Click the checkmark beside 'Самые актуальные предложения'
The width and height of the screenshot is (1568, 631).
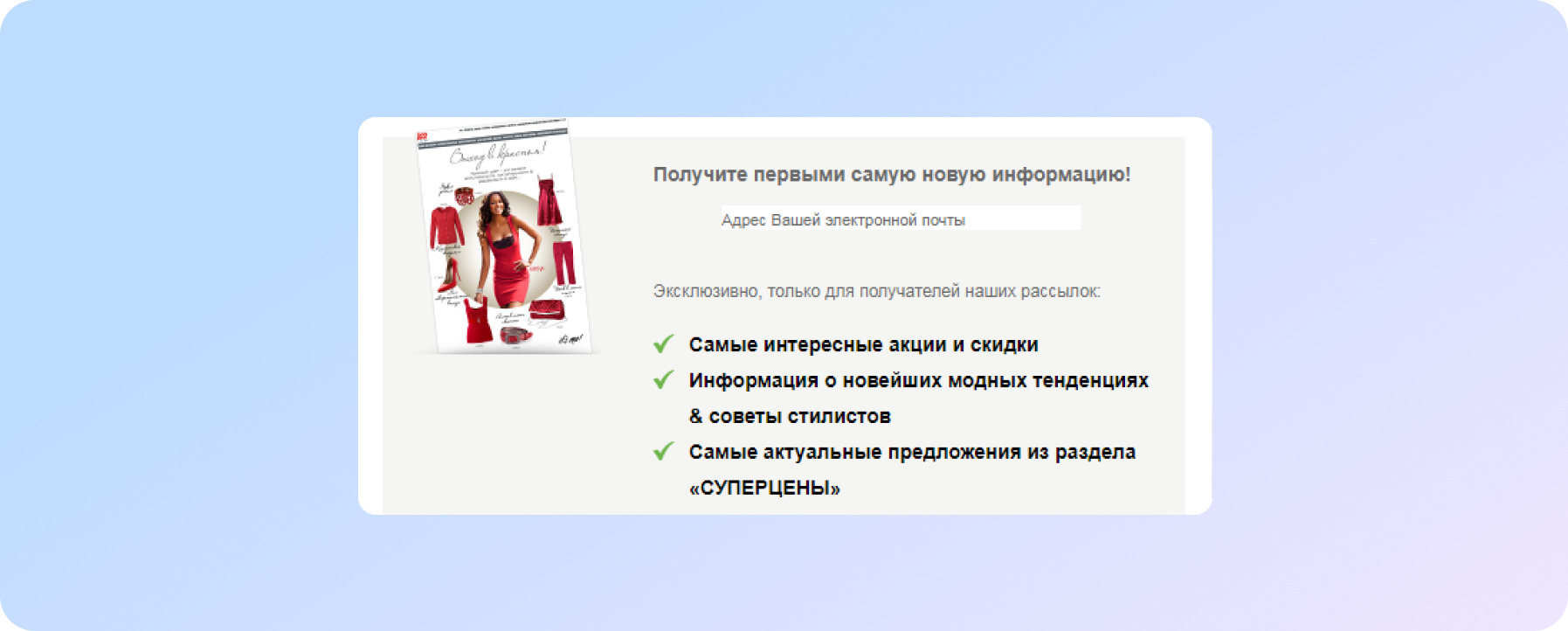pos(664,452)
